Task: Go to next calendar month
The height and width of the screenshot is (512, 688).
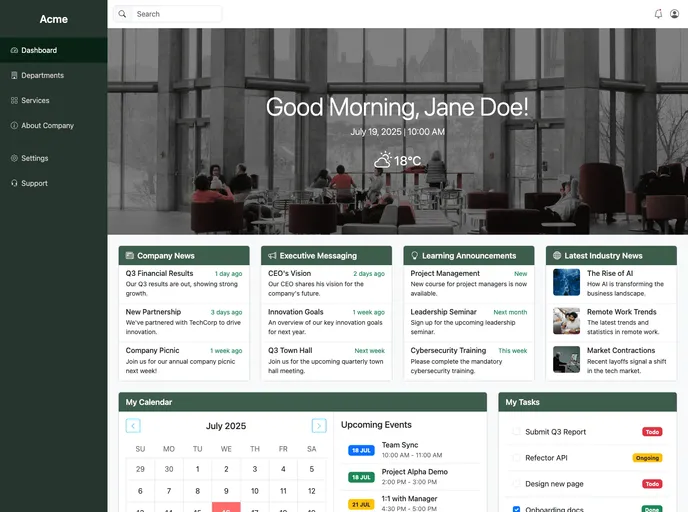Action: [x=319, y=426]
